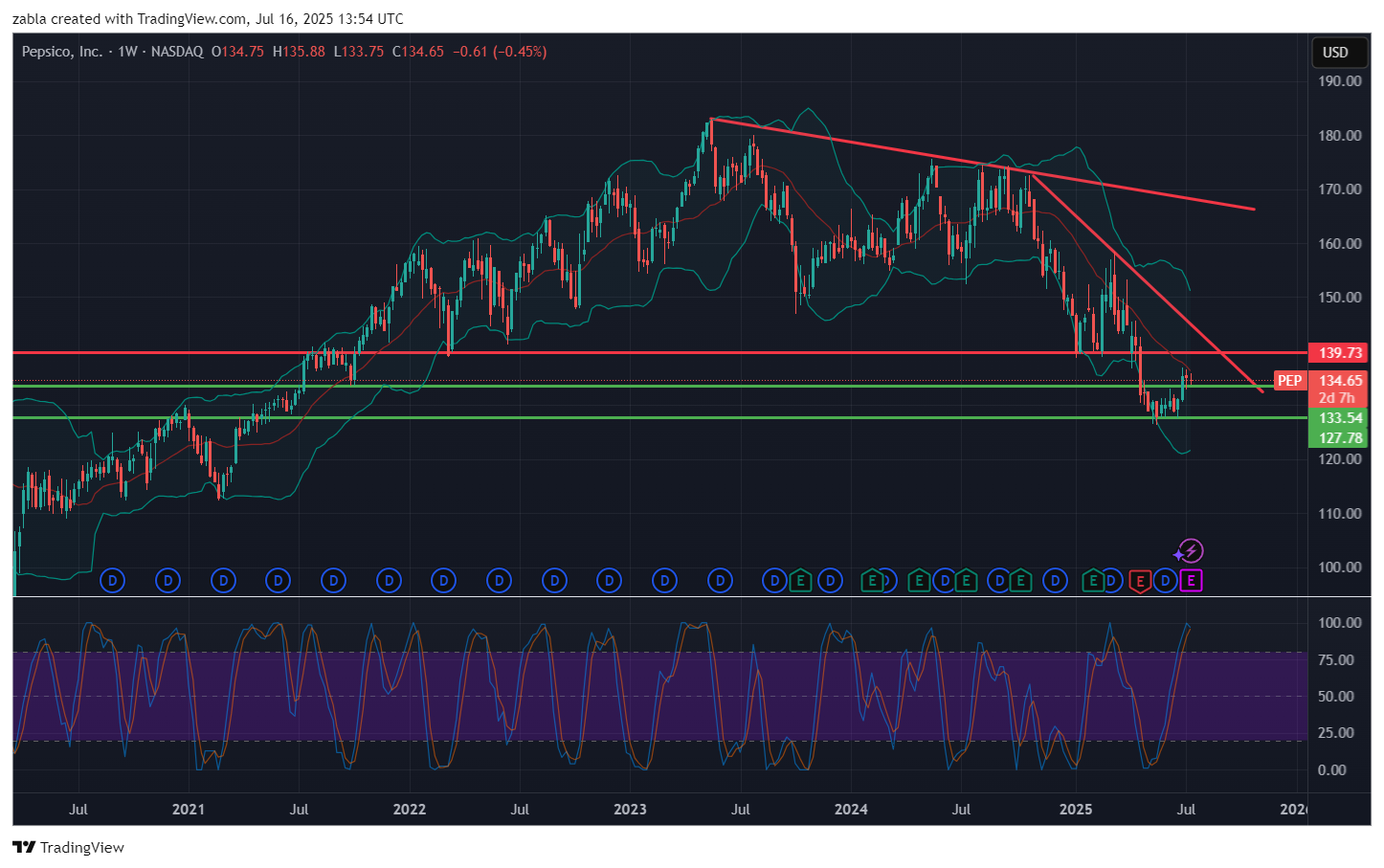Click the 2021 label on the time axis
Image resolution: width=1384 pixels, height=868 pixels.
[x=189, y=810]
